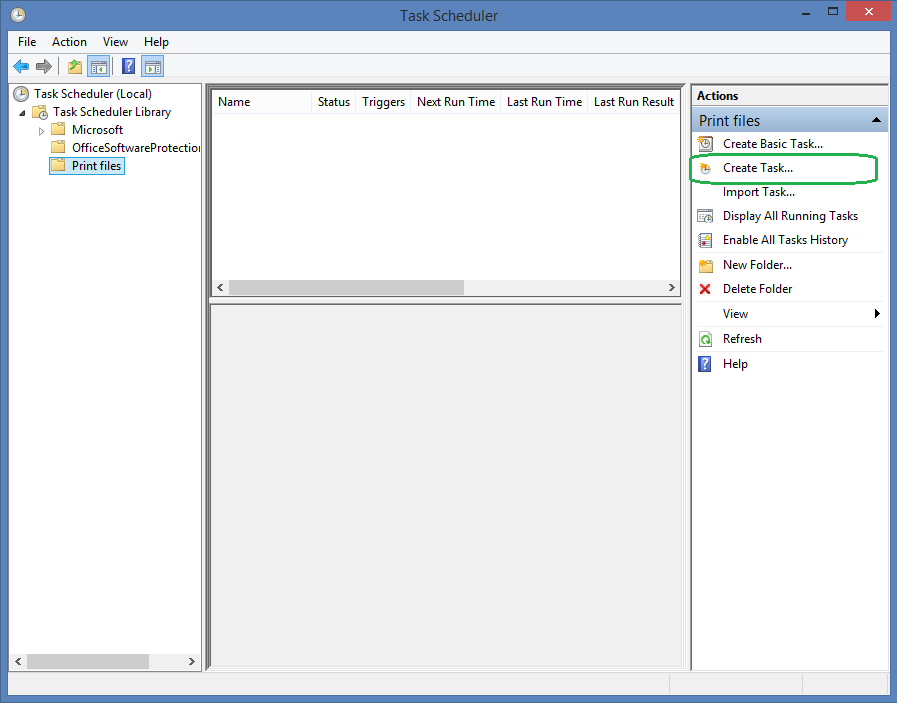Click the Microsoft folder icon

coord(58,129)
